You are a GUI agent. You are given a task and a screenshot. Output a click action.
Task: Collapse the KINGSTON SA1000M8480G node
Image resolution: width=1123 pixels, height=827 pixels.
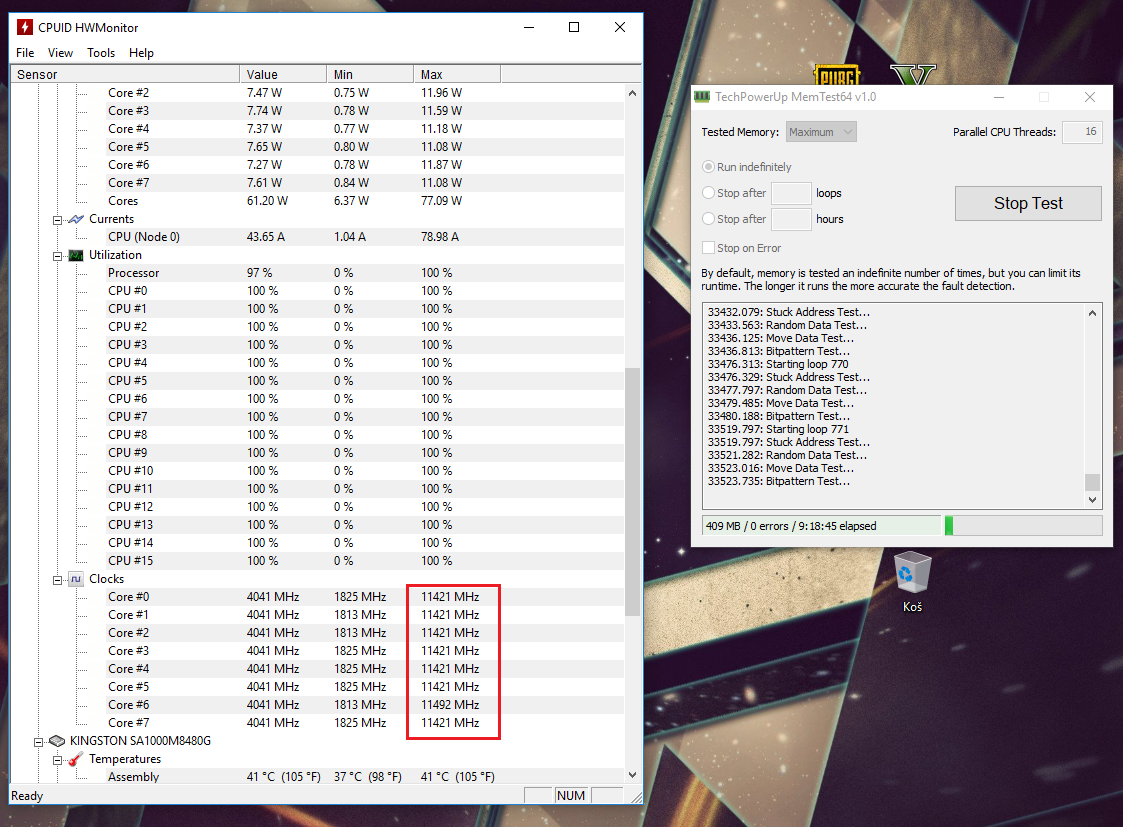click(38, 741)
